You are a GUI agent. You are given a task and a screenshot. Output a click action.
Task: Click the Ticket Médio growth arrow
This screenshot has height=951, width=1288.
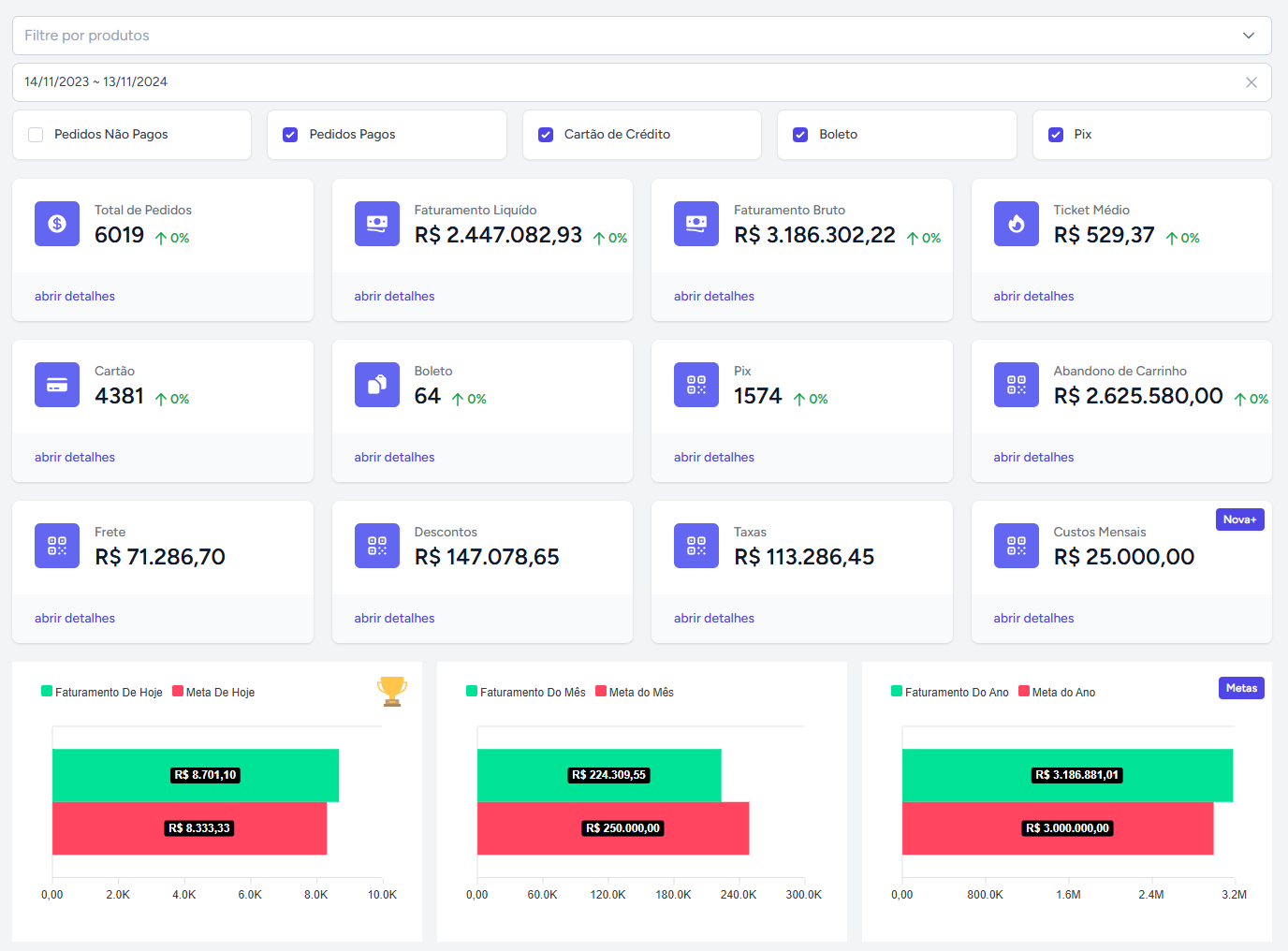1172,239
